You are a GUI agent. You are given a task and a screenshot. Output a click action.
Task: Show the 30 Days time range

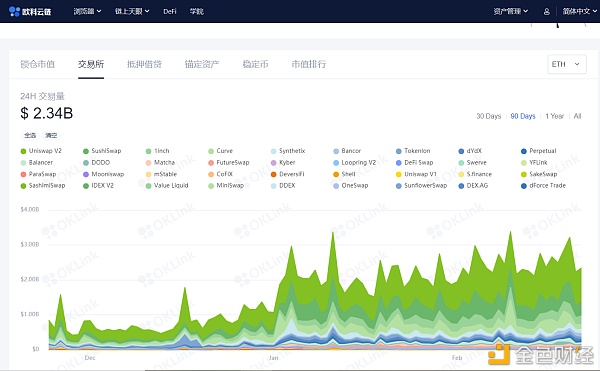(488, 116)
